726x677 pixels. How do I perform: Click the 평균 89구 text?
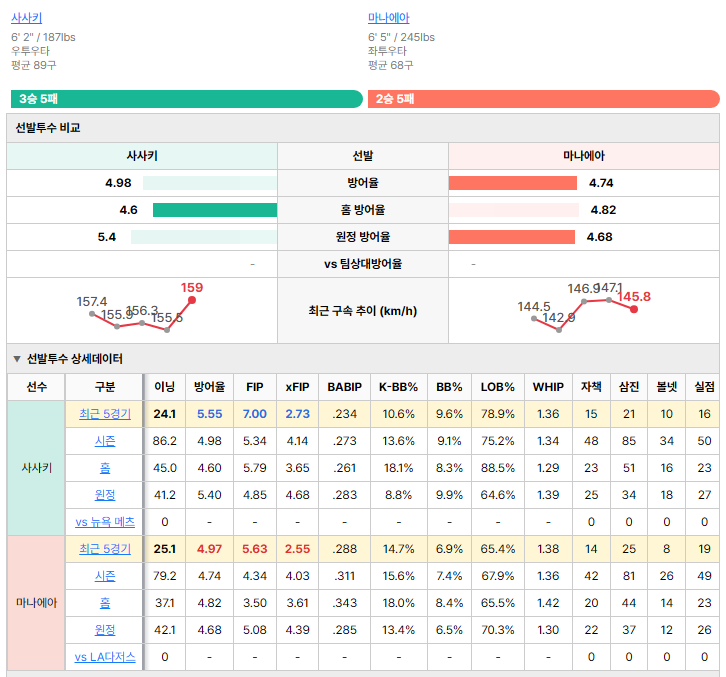[33, 65]
